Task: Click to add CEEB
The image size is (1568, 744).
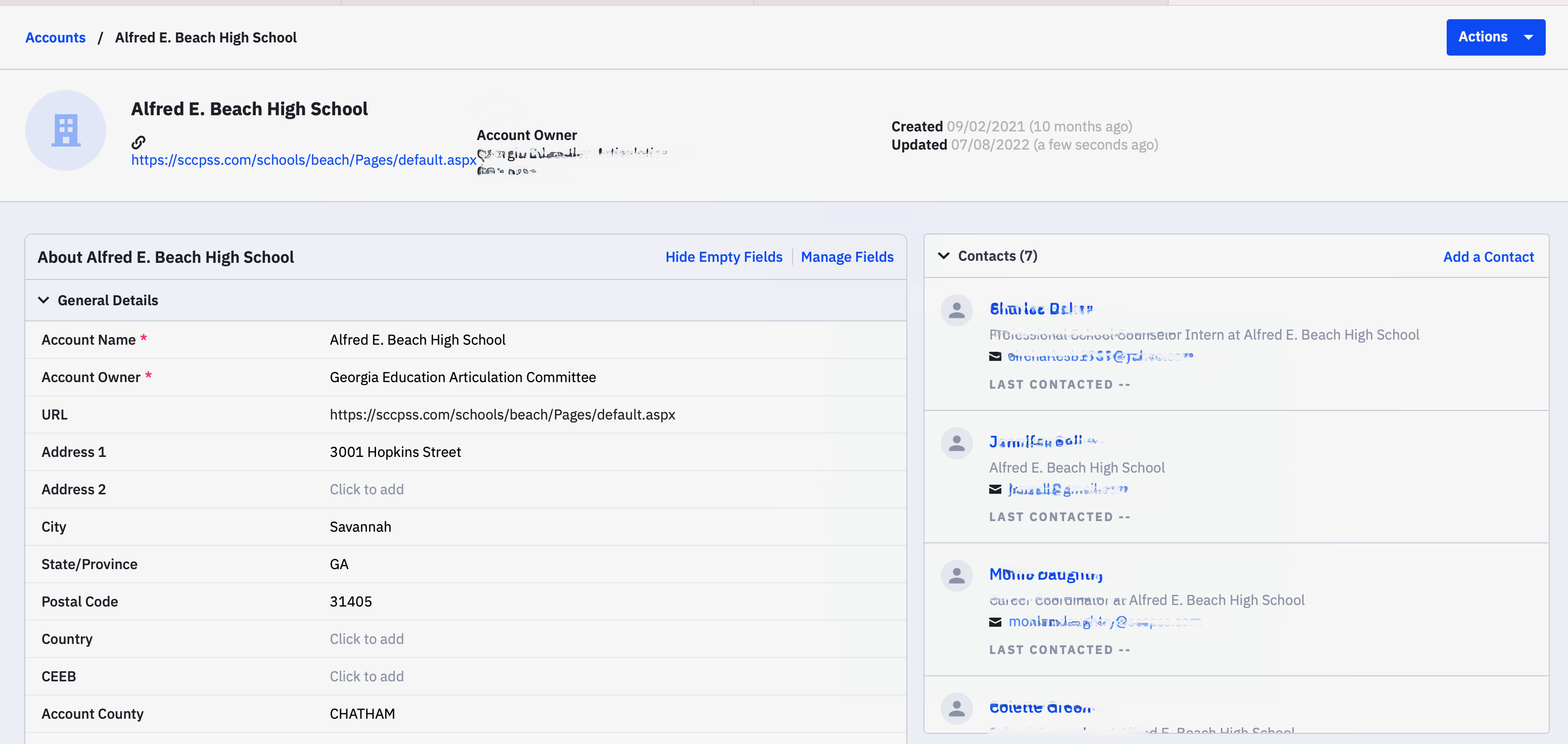Action: coord(366,676)
